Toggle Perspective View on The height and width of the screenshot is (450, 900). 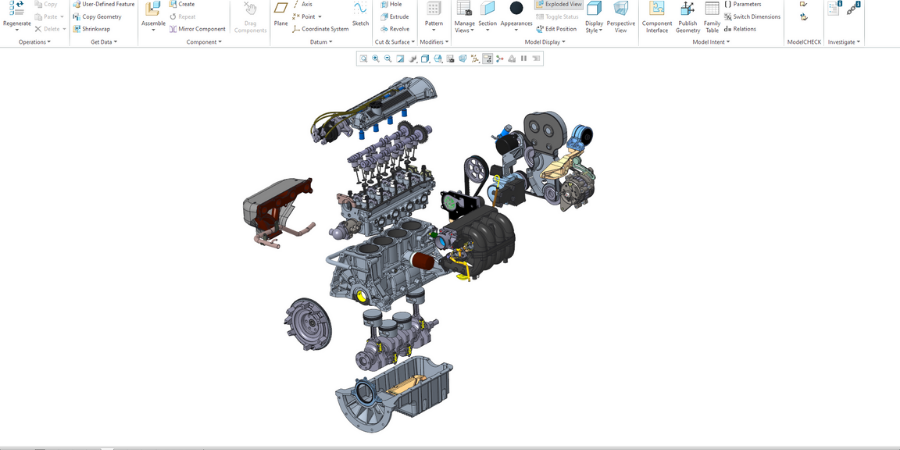coord(621,10)
